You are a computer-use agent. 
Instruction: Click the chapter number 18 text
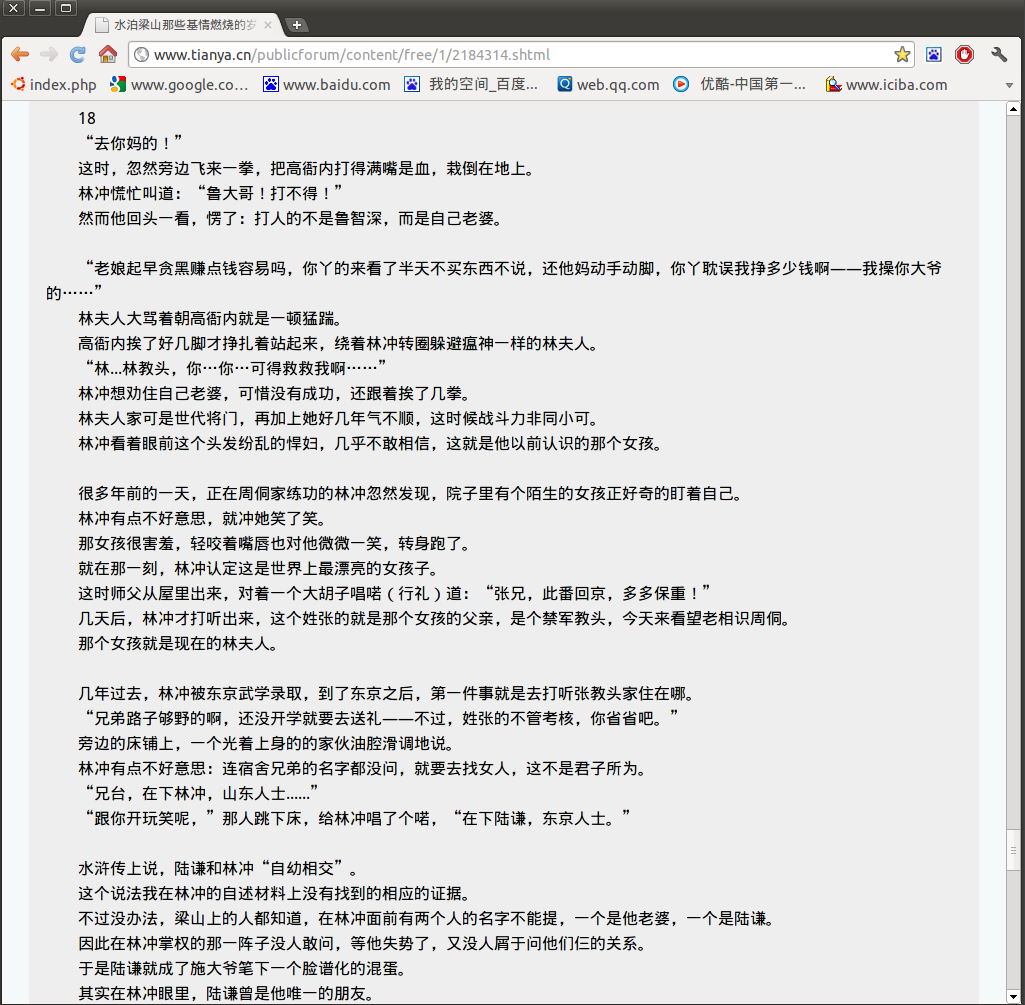pyautogui.click(x=87, y=118)
